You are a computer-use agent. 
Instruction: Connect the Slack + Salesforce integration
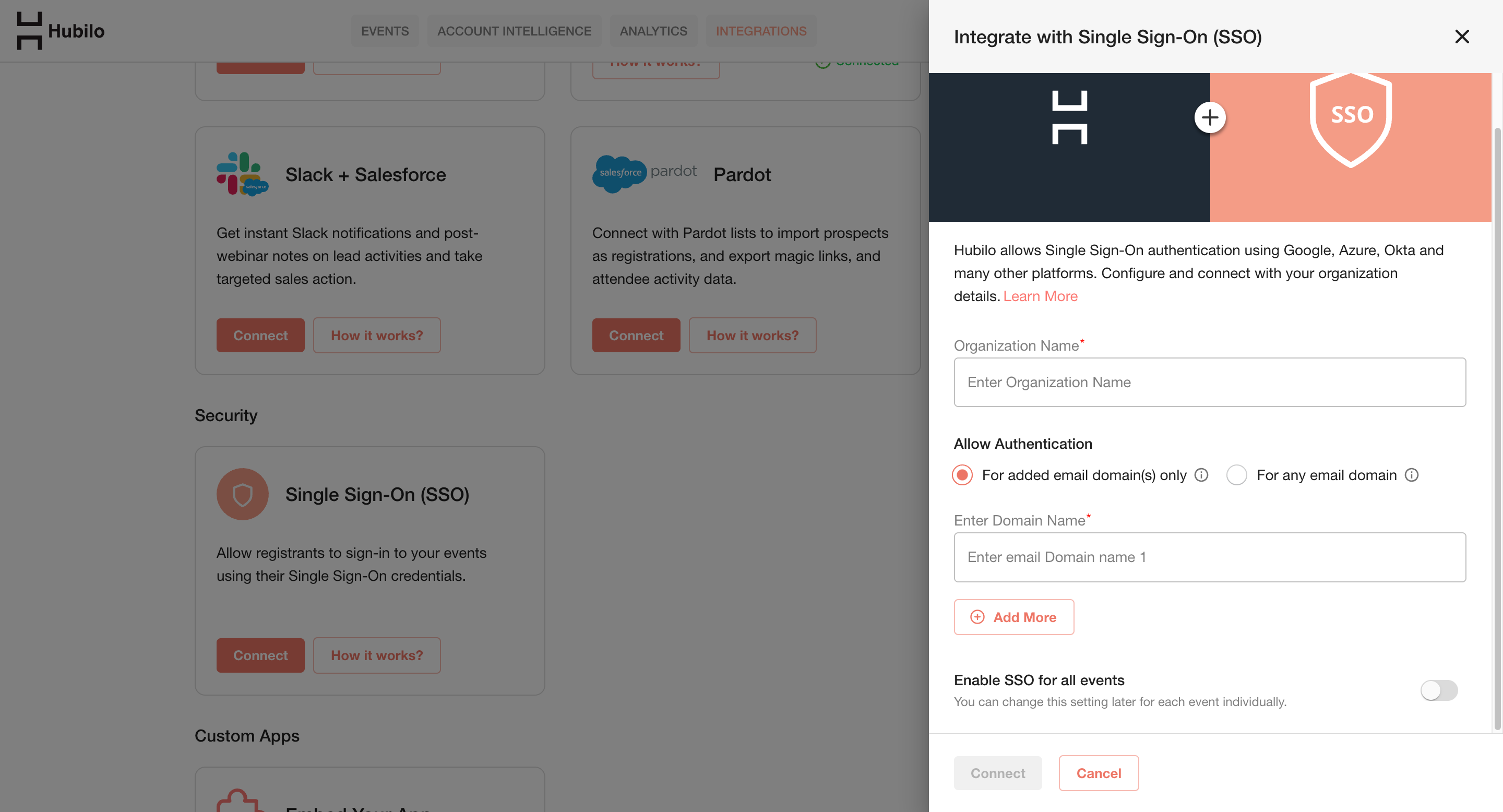point(260,336)
